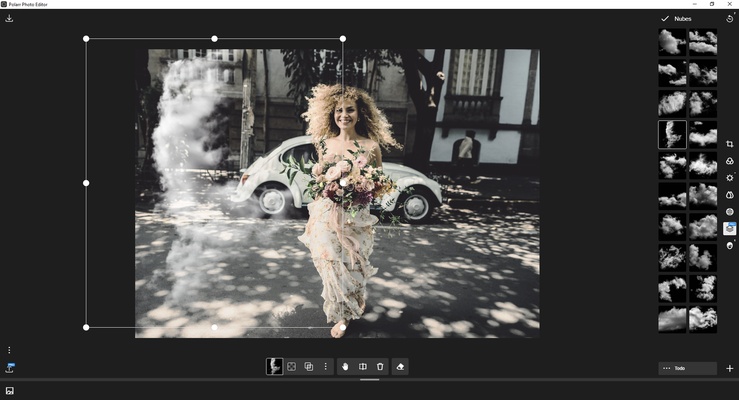Click the bottom-right handle of overlay bounding box
This screenshot has height=400, width=739.
click(x=343, y=327)
